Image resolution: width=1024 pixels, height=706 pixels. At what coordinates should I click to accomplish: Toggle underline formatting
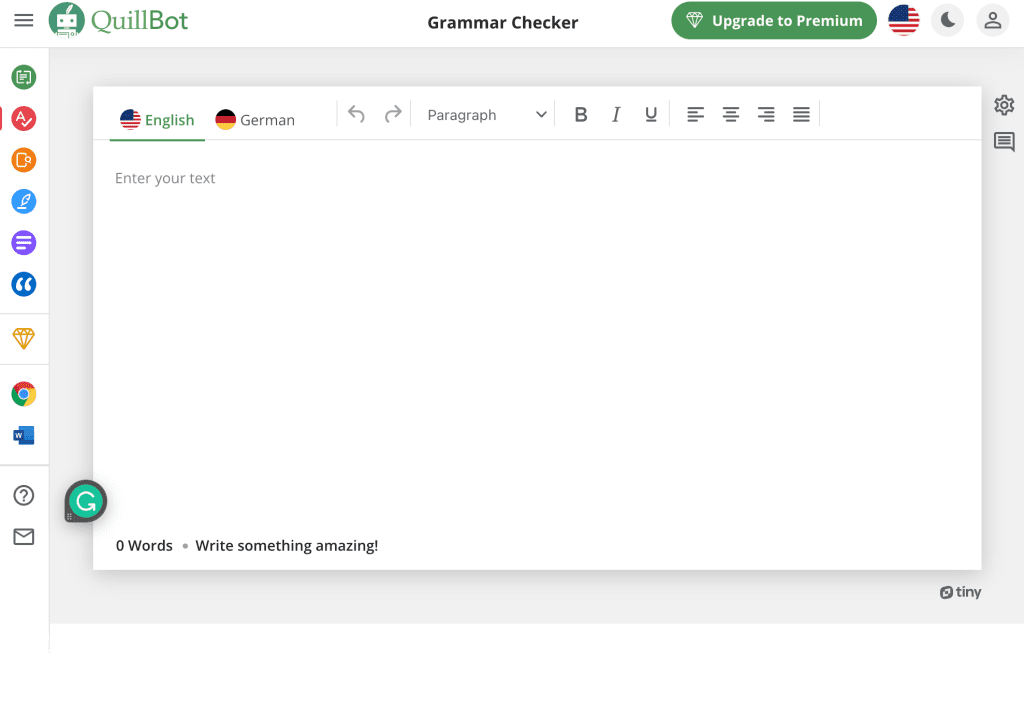pyautogui.click(x=651, y=114)
